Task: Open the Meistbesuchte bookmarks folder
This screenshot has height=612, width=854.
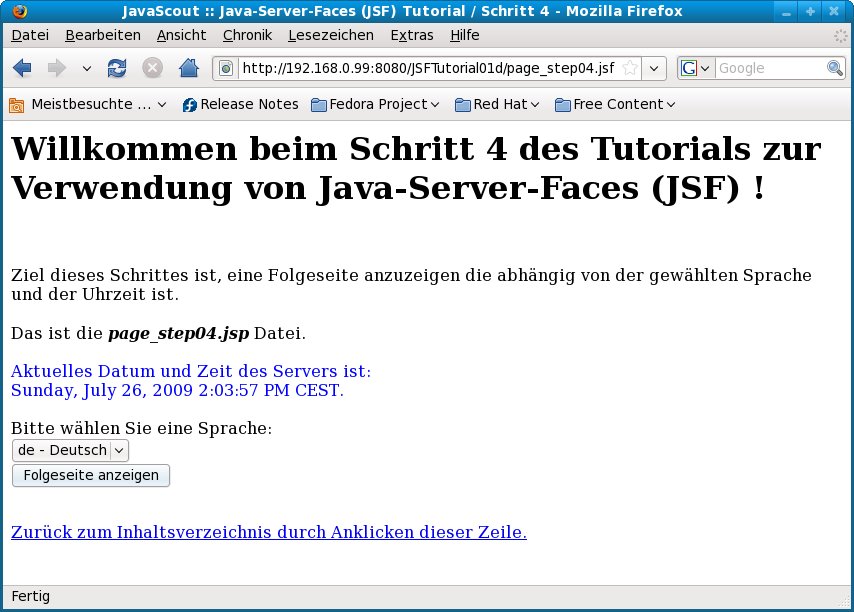Action: tap(88, 104)
